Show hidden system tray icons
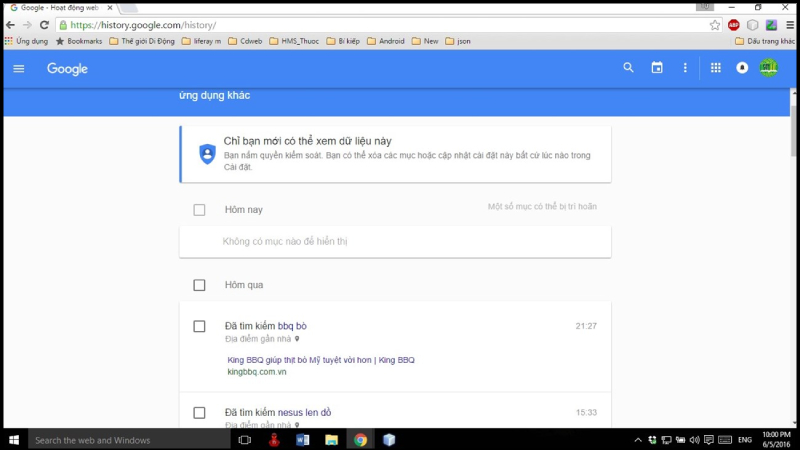800x450 pixels. [x=638, y=440]
